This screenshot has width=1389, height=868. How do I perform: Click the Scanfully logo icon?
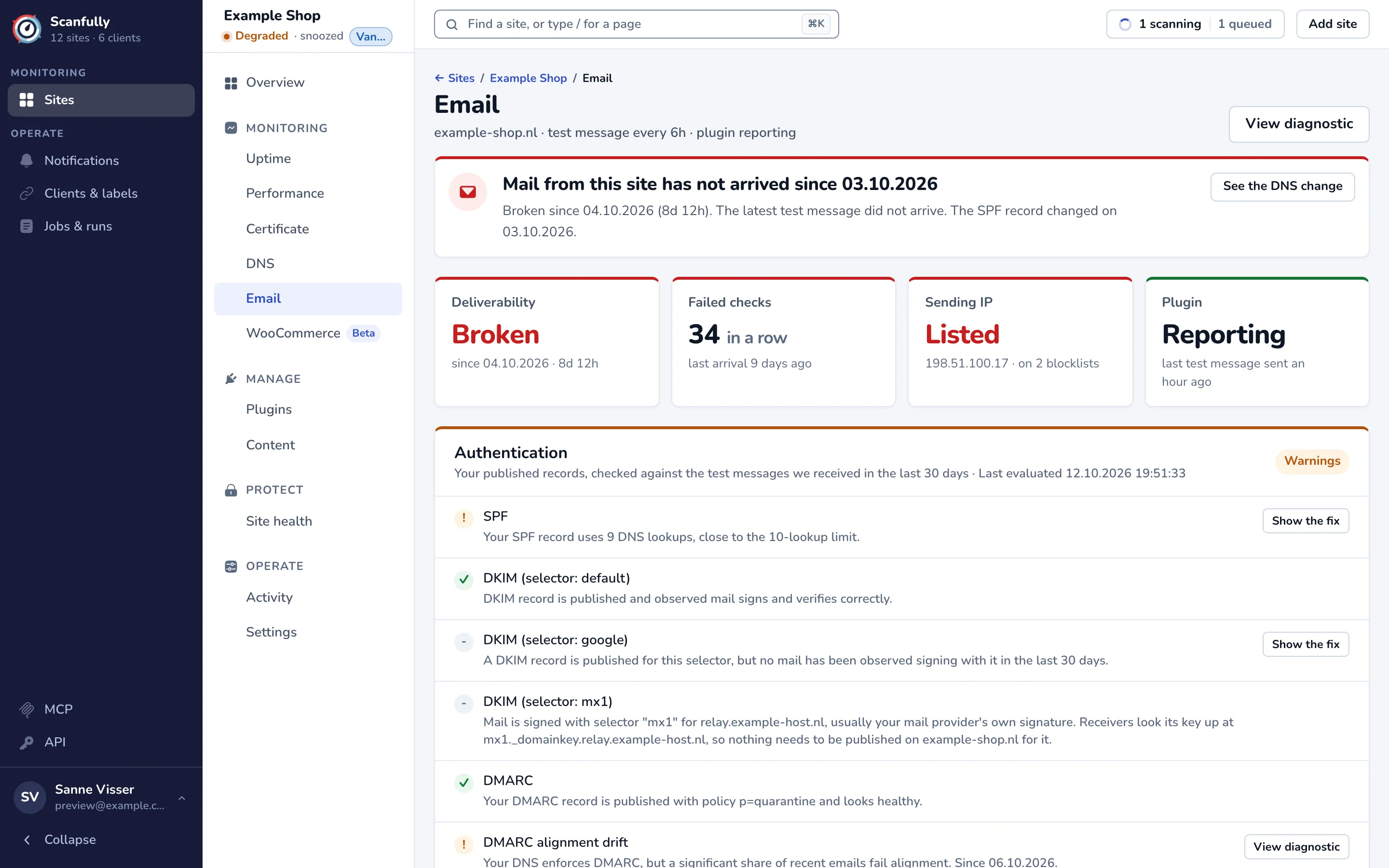coord(27,29)
